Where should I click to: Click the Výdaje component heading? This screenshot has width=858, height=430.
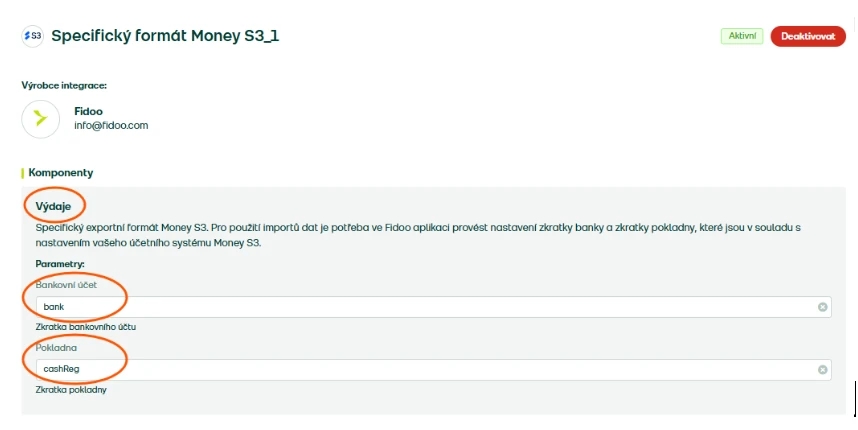coord(53,207)
